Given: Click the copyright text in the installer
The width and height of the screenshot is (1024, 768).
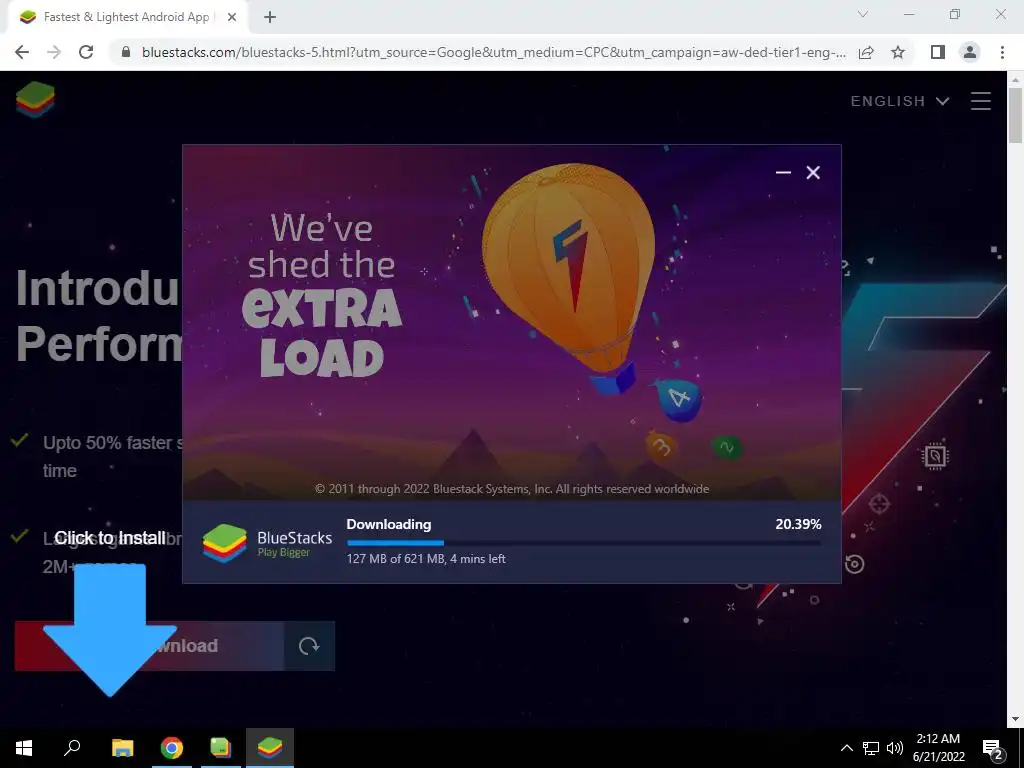Looking at the screenshot, I should pos(512,489).
